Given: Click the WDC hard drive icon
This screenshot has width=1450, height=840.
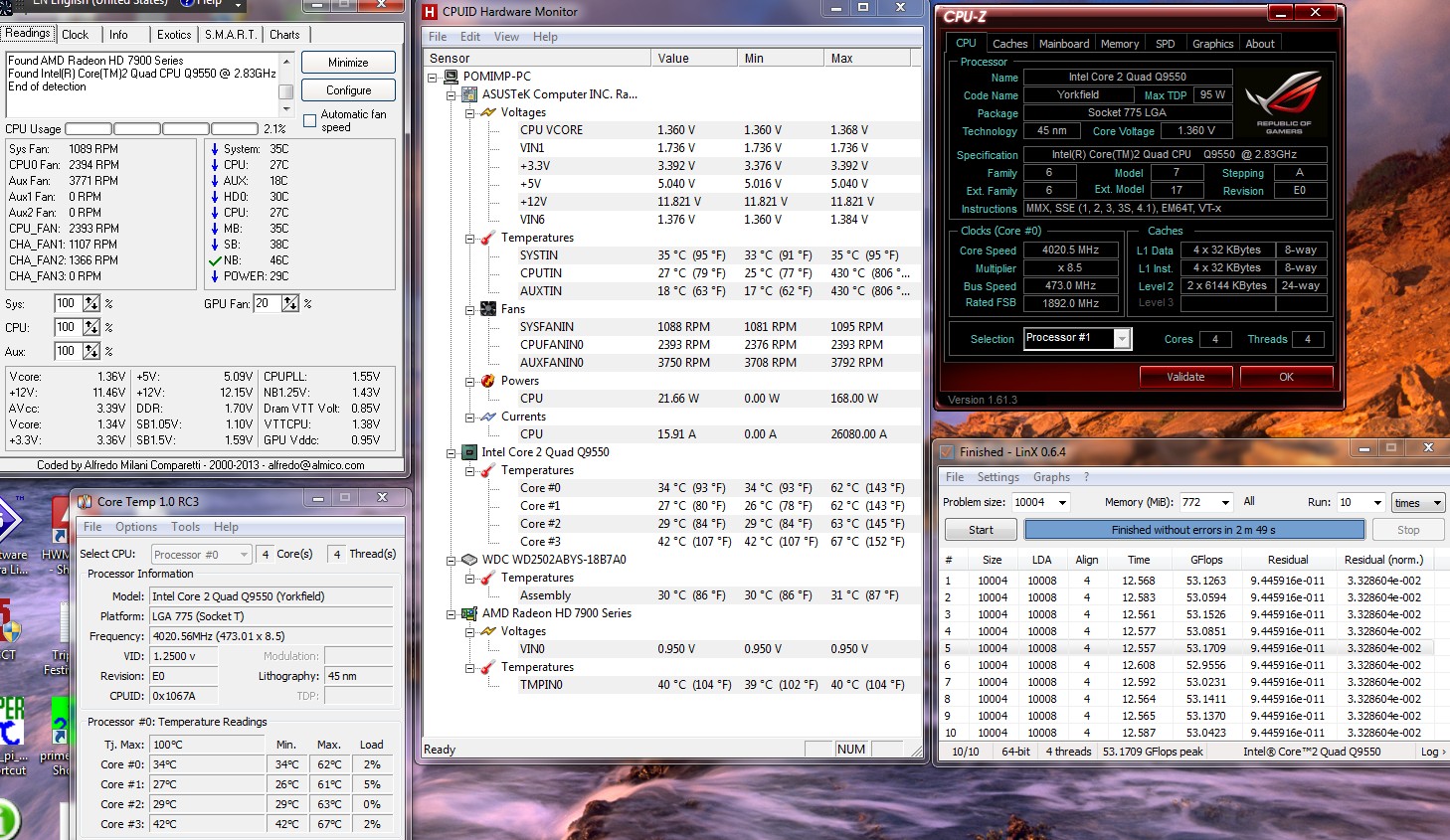Looking at the screenshot, I should point(468,560).
